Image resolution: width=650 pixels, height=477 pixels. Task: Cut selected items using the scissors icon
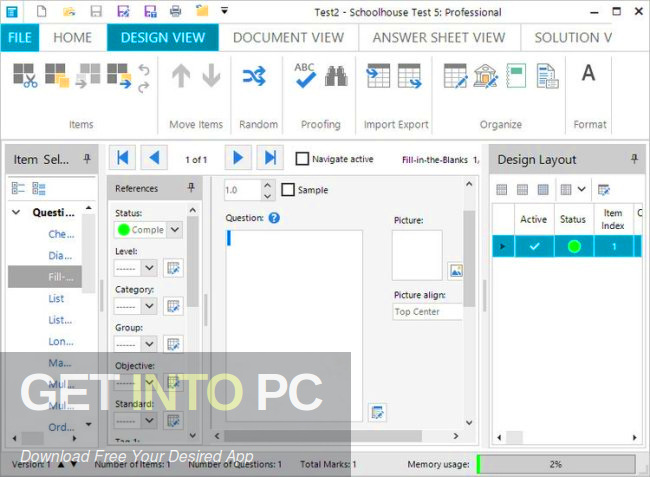click(x=25, y=75)
